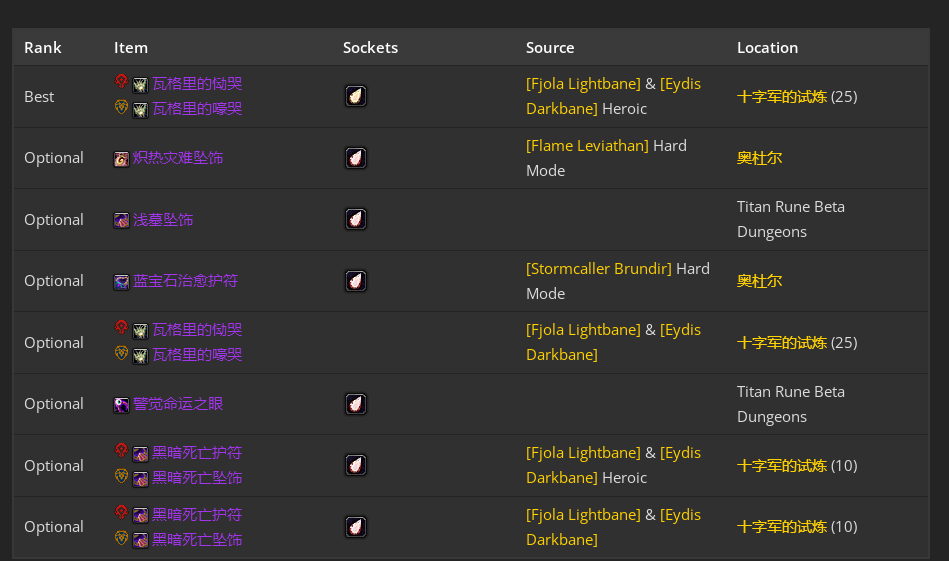Open the 炽热灾难坠饰 item link
Screen dimensions: 949x561
(x=177, y=158)
